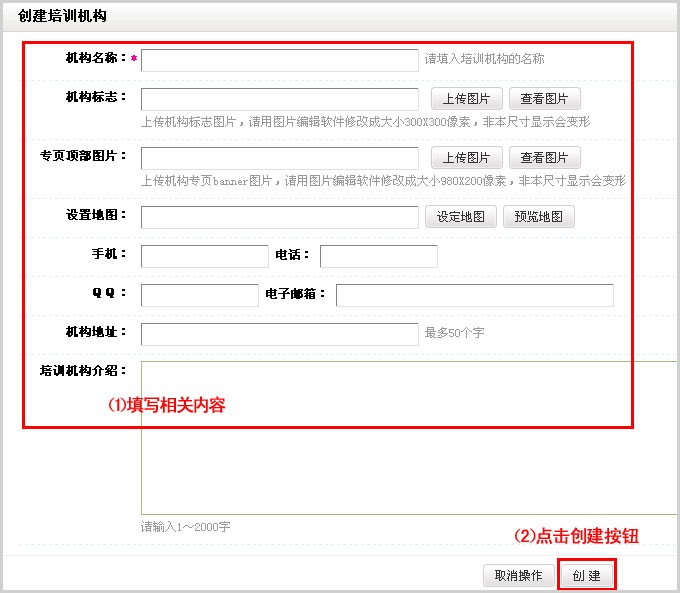Click the 机构地址 text field
Screen dimensions: 680x593
pos(279,334)
